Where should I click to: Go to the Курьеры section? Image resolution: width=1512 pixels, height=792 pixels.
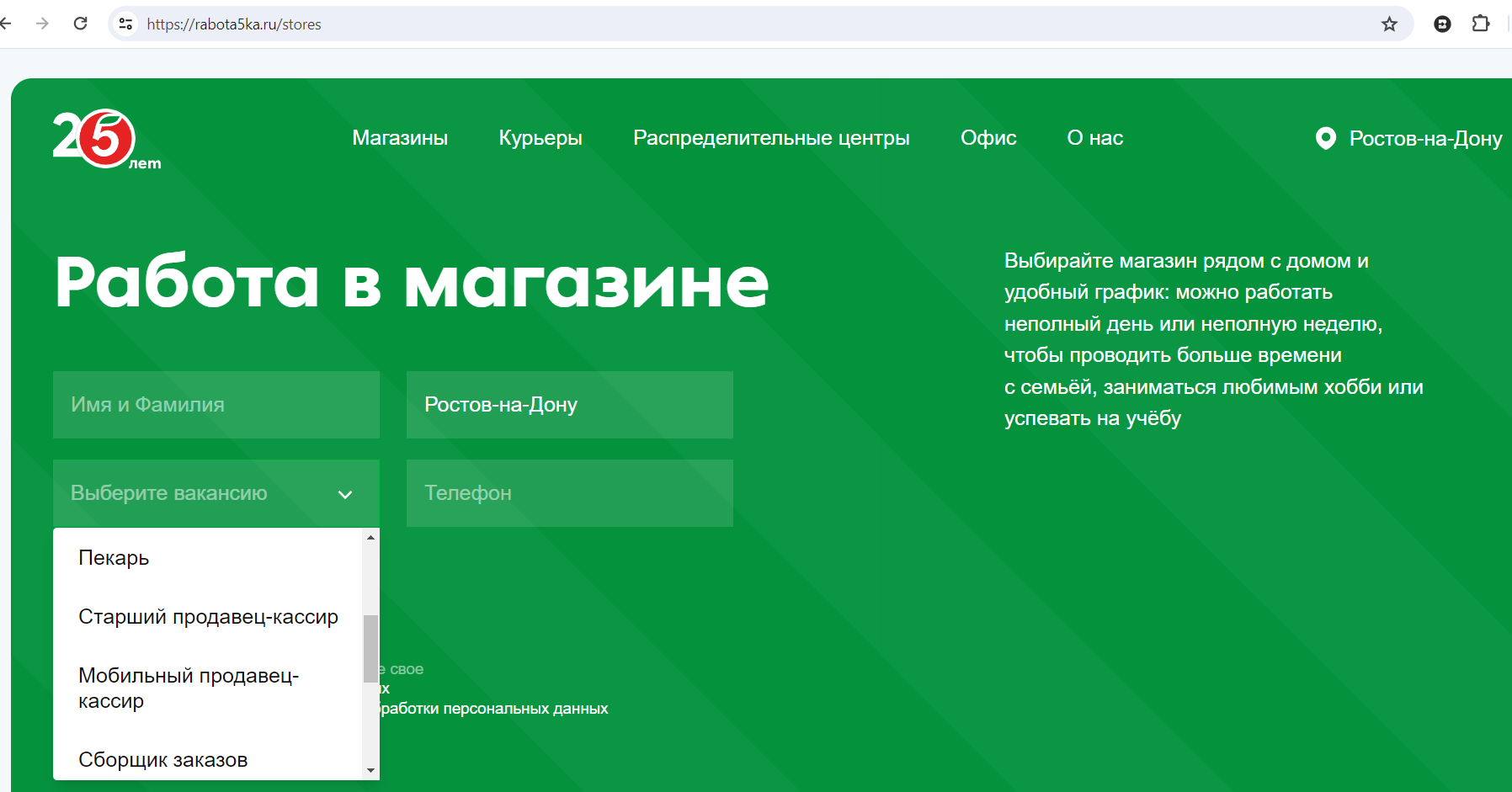pyautogui.click(x=540, y=138)
